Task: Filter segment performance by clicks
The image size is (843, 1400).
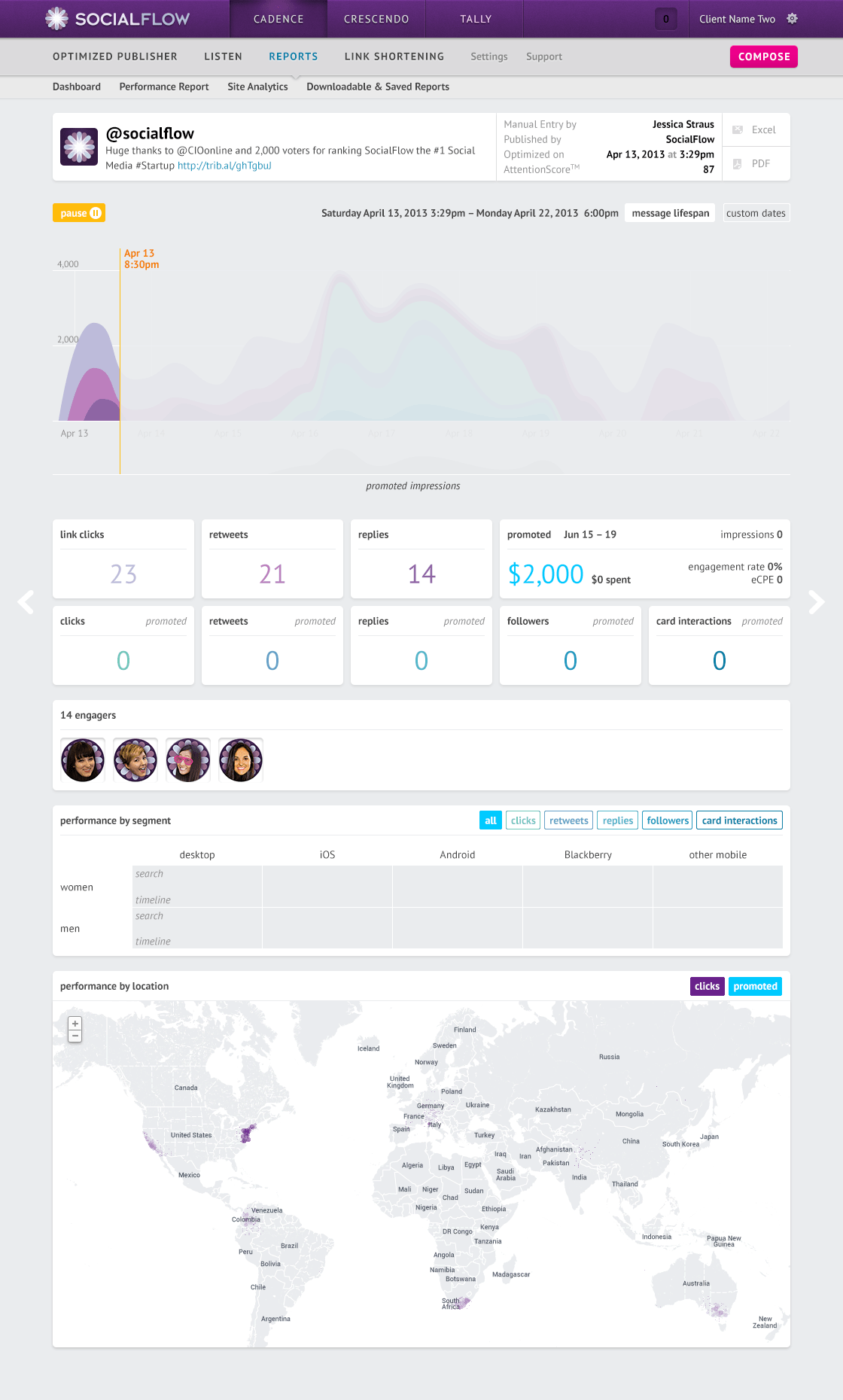Action: click(523, 820)
